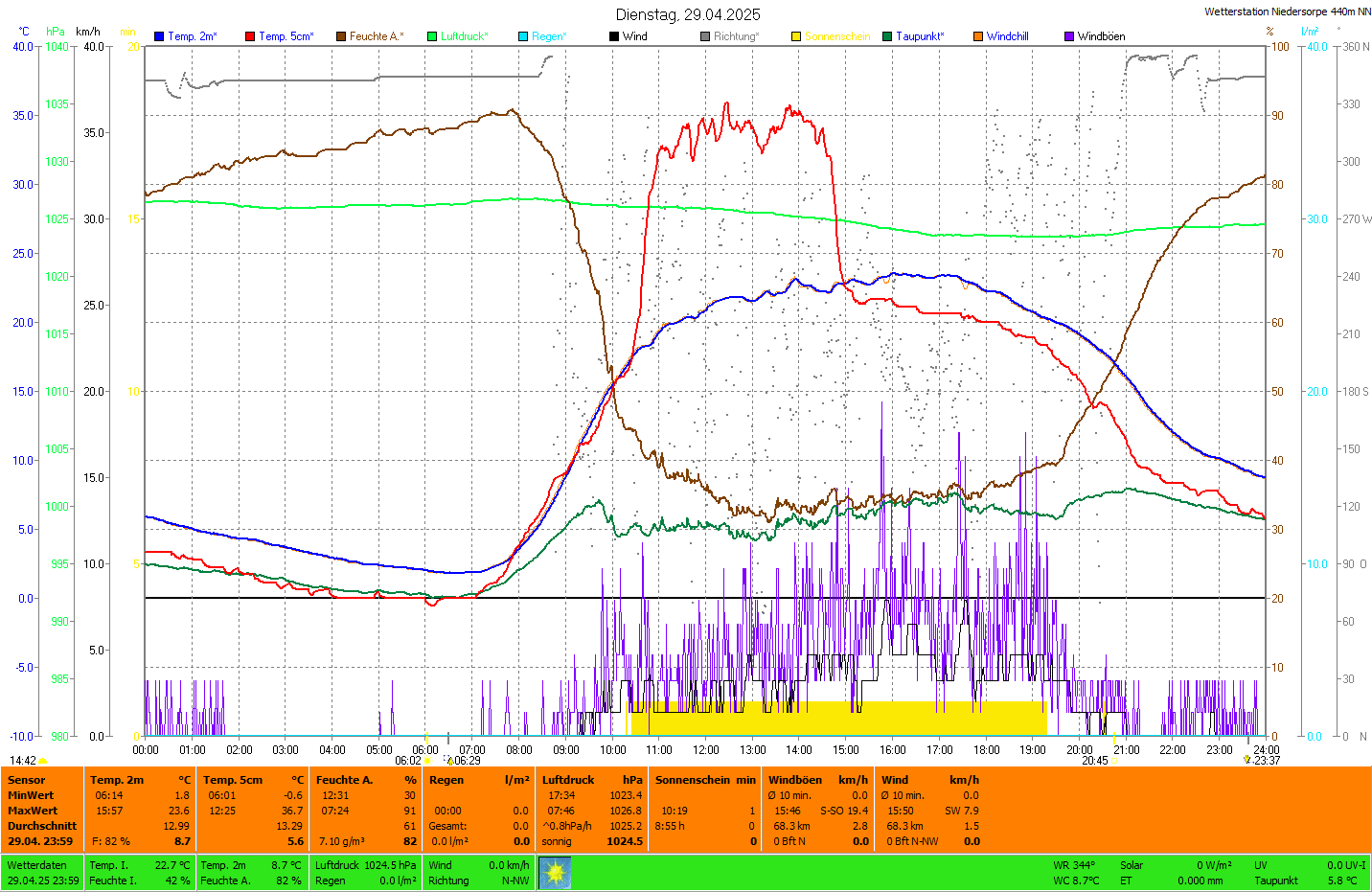The image size is (1372, 892).
Task: Click the date title Dienstag, 29.04.2025
Action: 688,14
